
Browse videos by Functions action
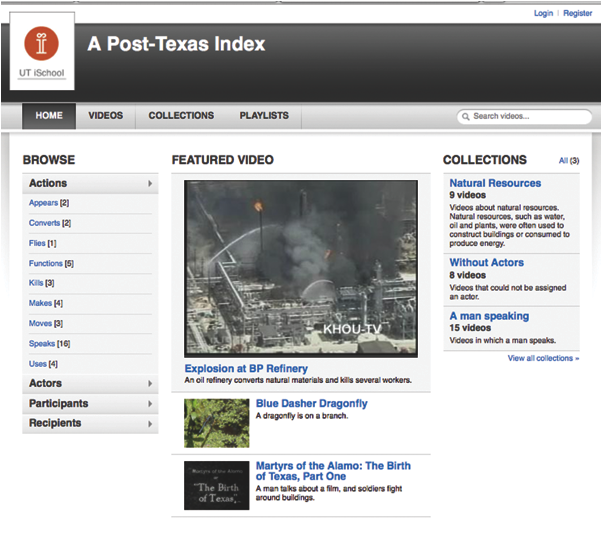pos(46,263)
